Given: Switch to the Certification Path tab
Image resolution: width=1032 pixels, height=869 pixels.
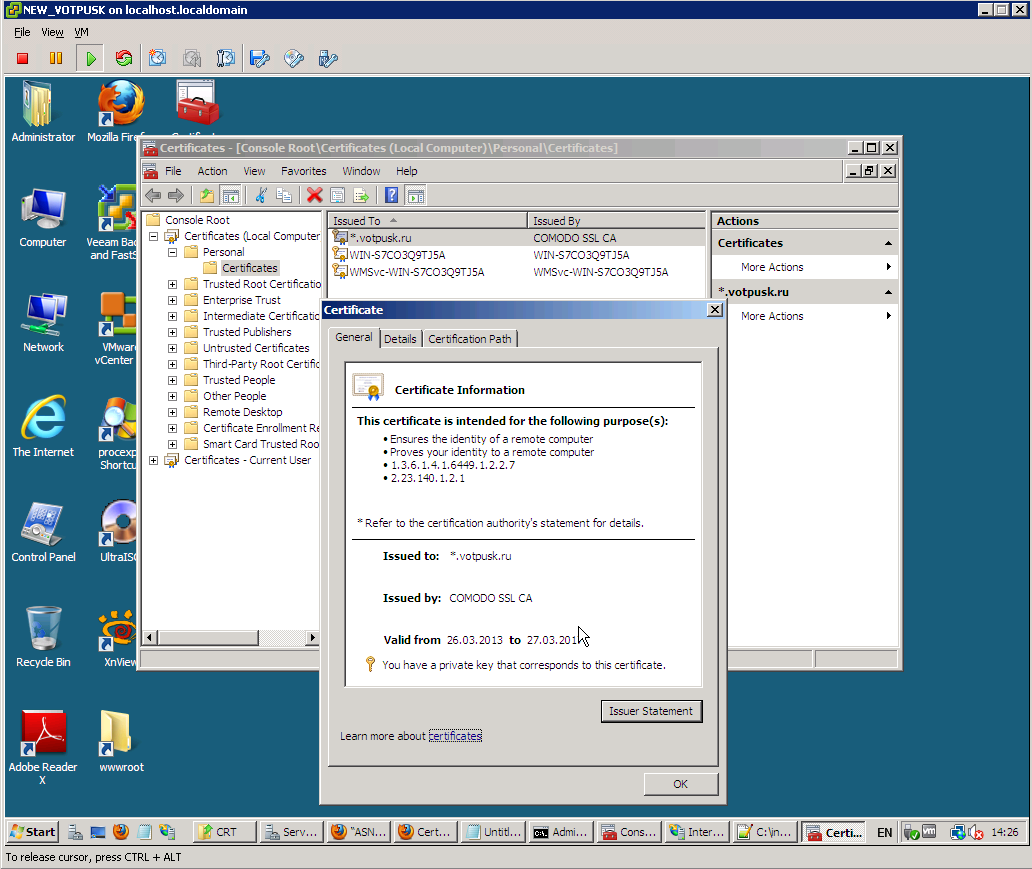Looking at the screenshot, I should click(x=470, y=339).
